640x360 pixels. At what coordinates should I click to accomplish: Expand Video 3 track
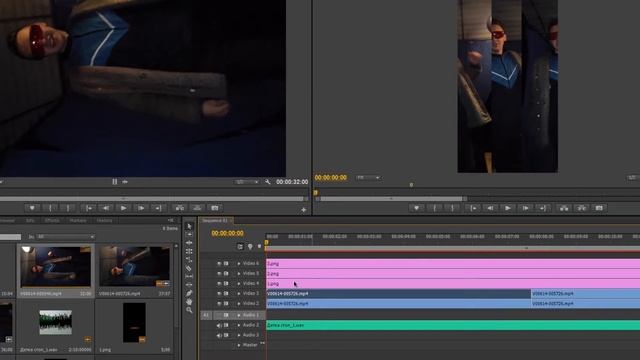tap(239, 293)
